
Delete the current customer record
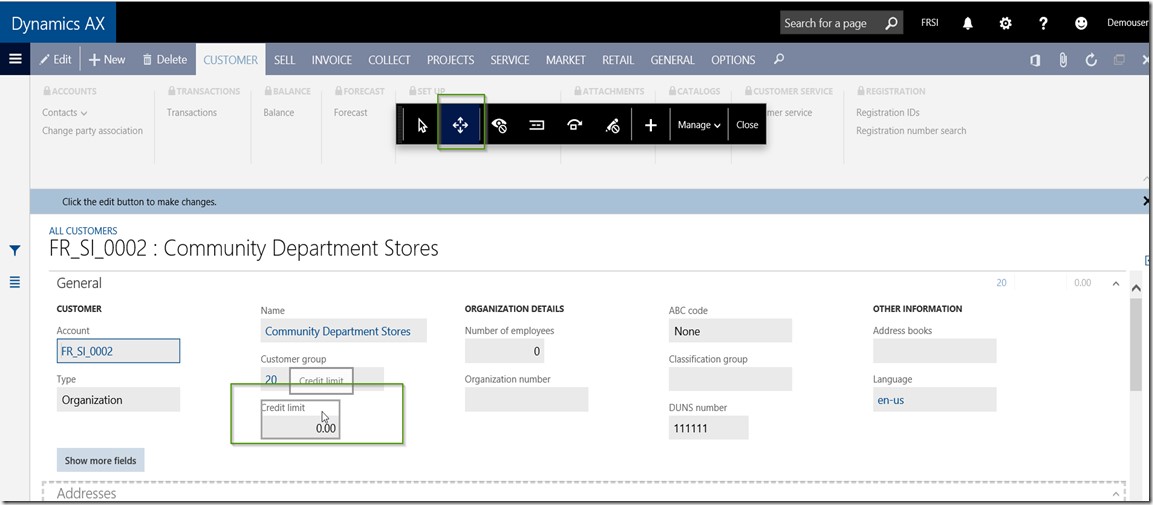165,60
